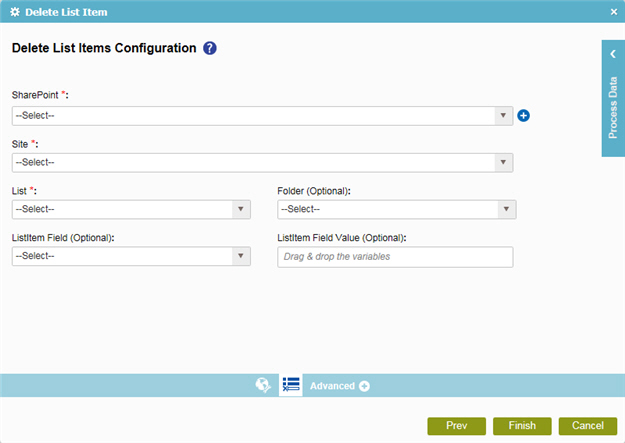Click the help question mark icon

click(210, 48)
